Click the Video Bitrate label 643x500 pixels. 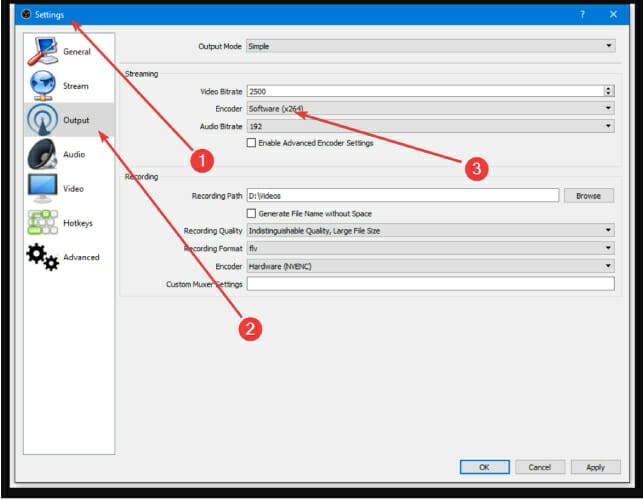point(221,91)
